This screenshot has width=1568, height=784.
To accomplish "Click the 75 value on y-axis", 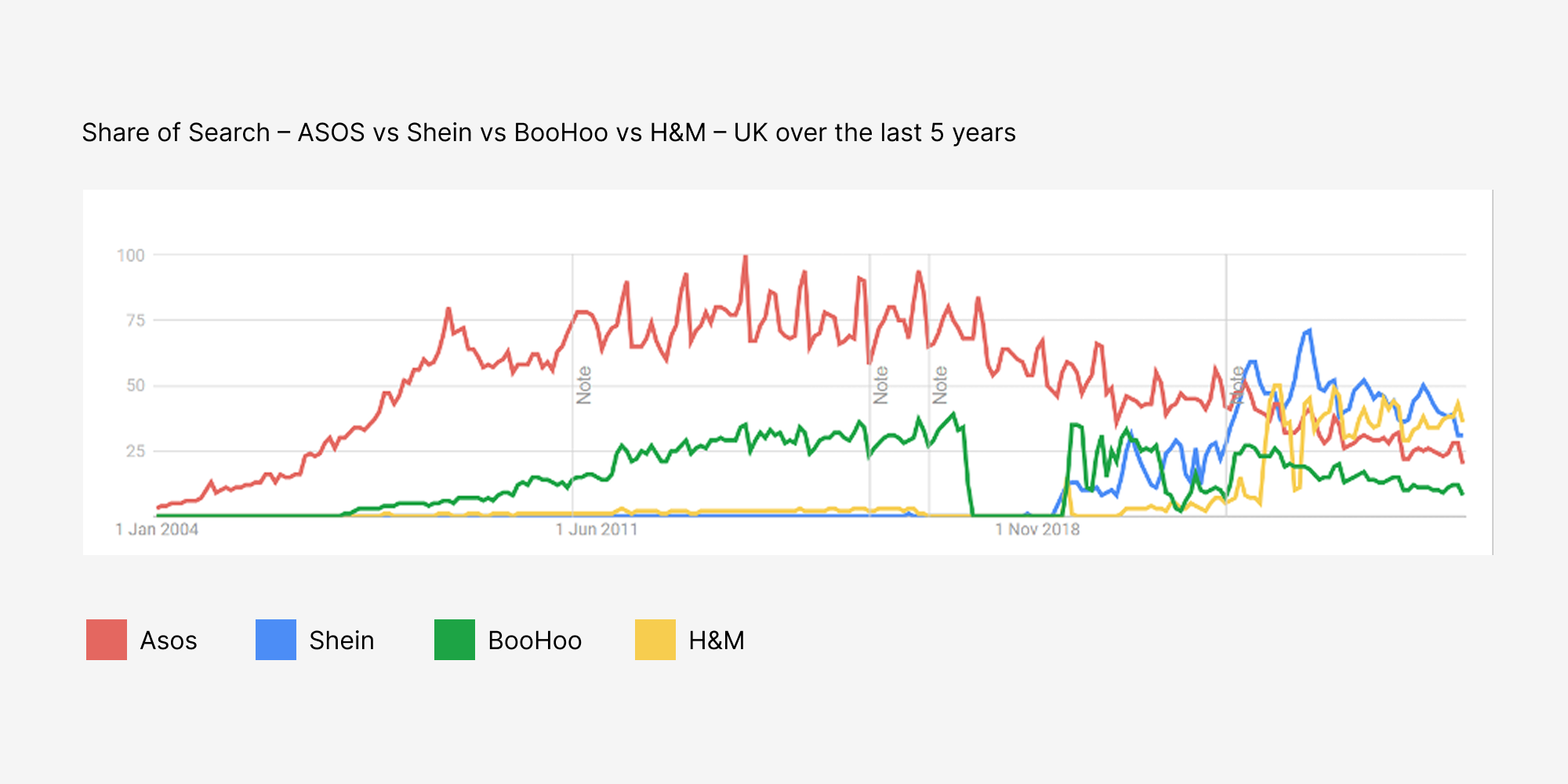I will [136, 321].
